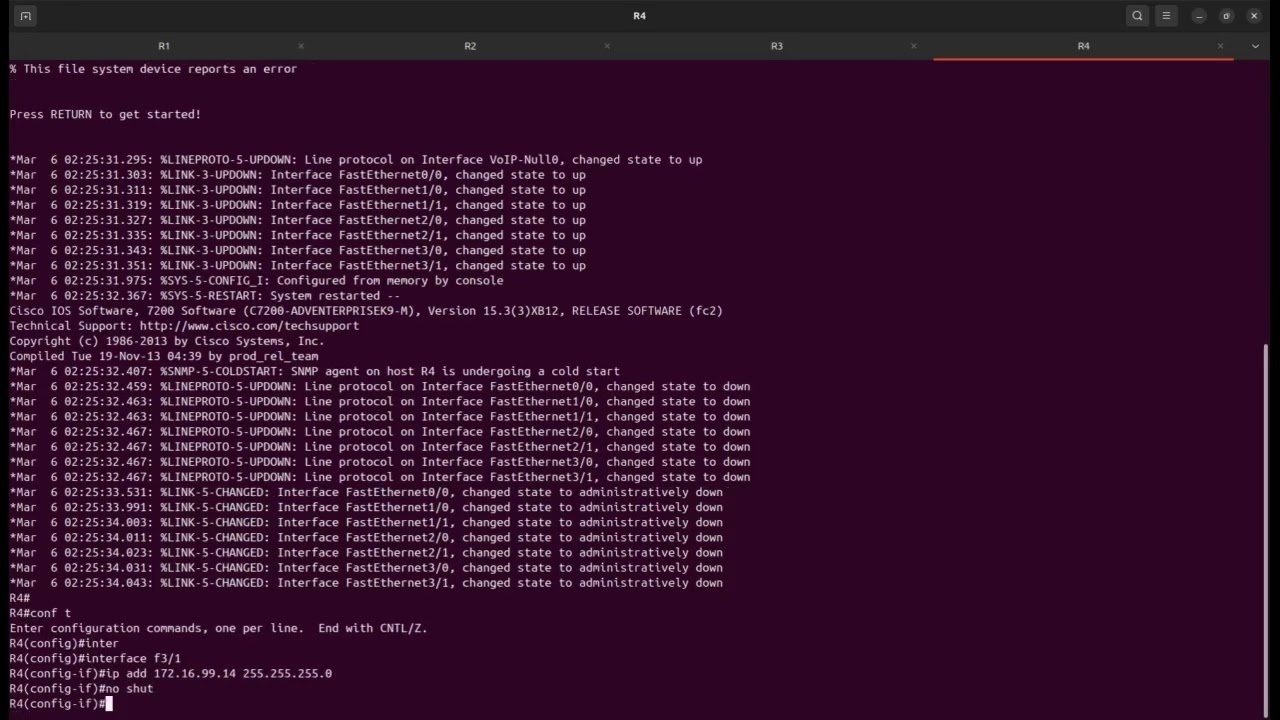The height and width of the screenshot is (720, 1280).
Task: Close the terminal window
Action: point(1254,16)
